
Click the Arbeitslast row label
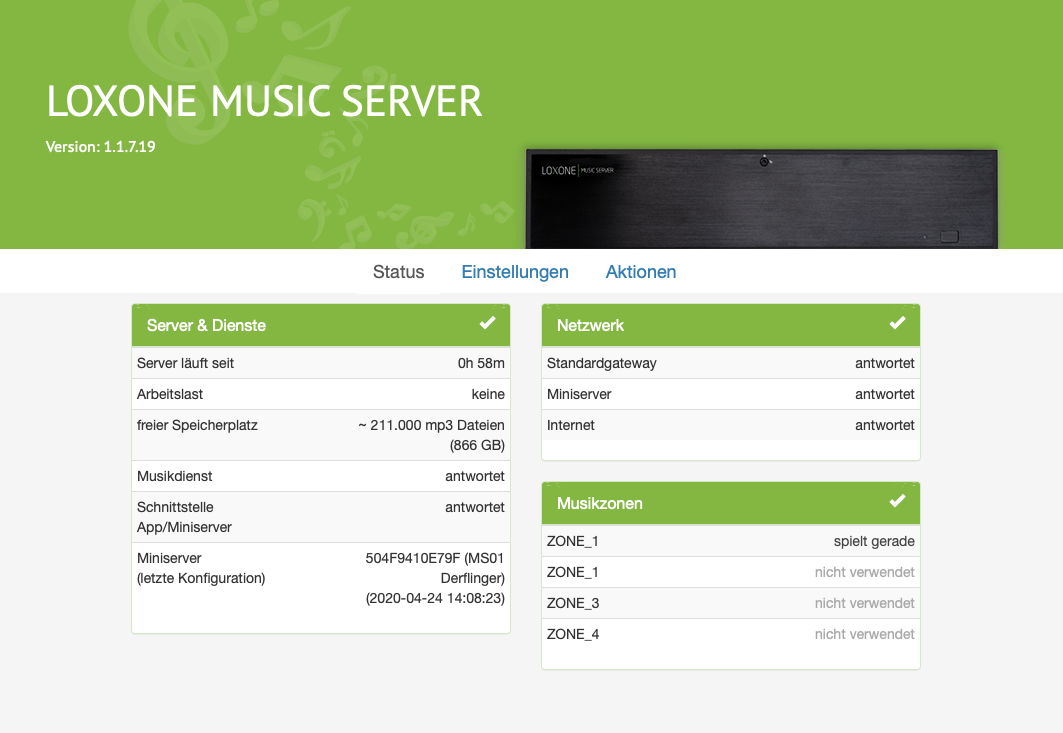[169, 395]
